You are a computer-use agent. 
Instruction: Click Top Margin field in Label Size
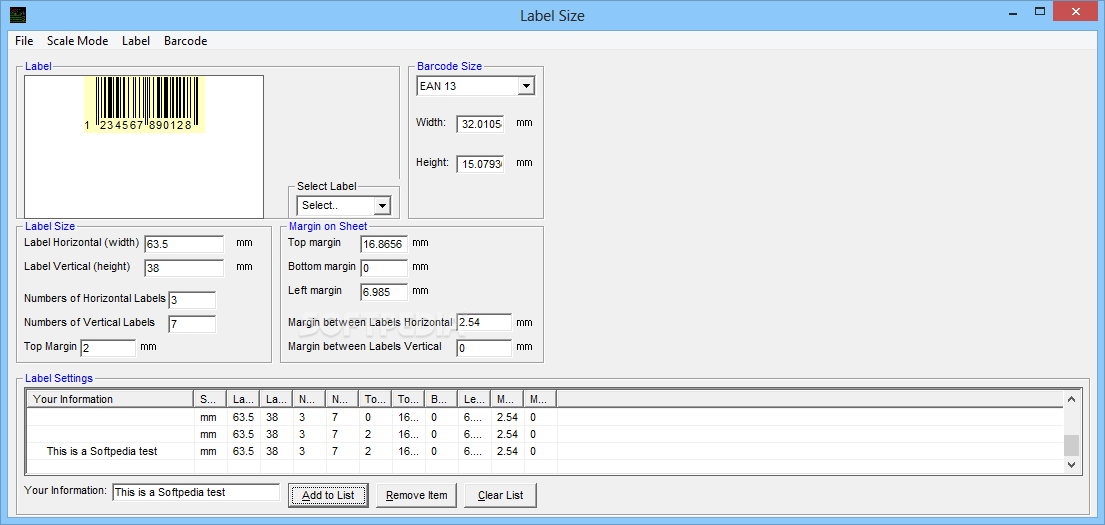108,348
